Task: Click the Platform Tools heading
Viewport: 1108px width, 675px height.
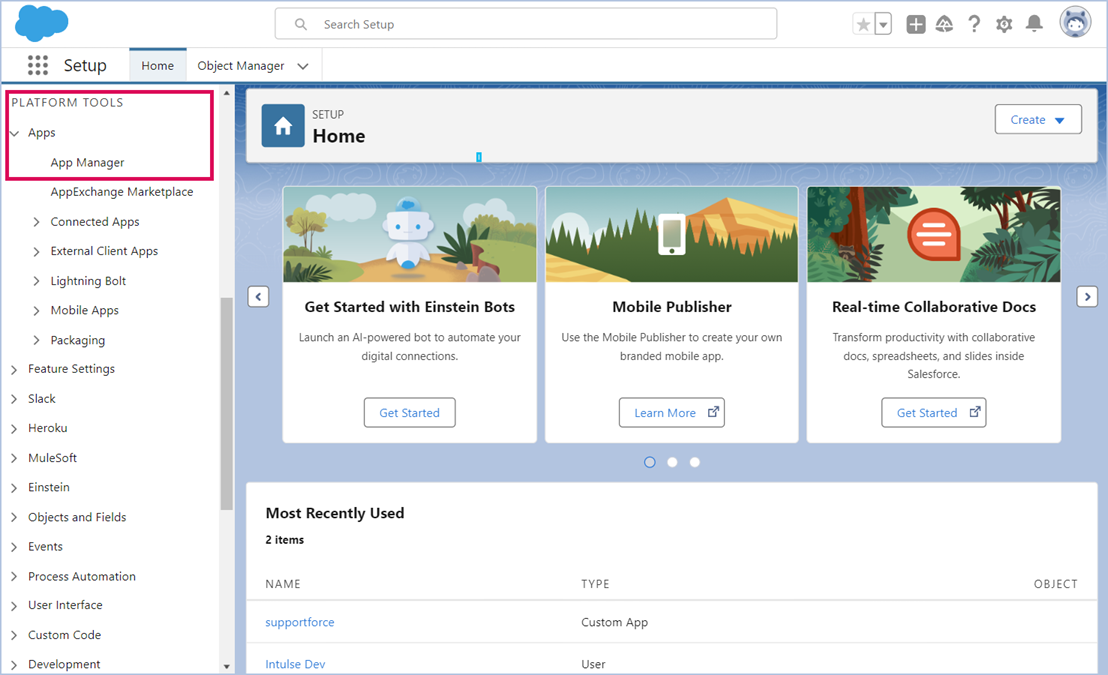Action: tap(67, 102)
